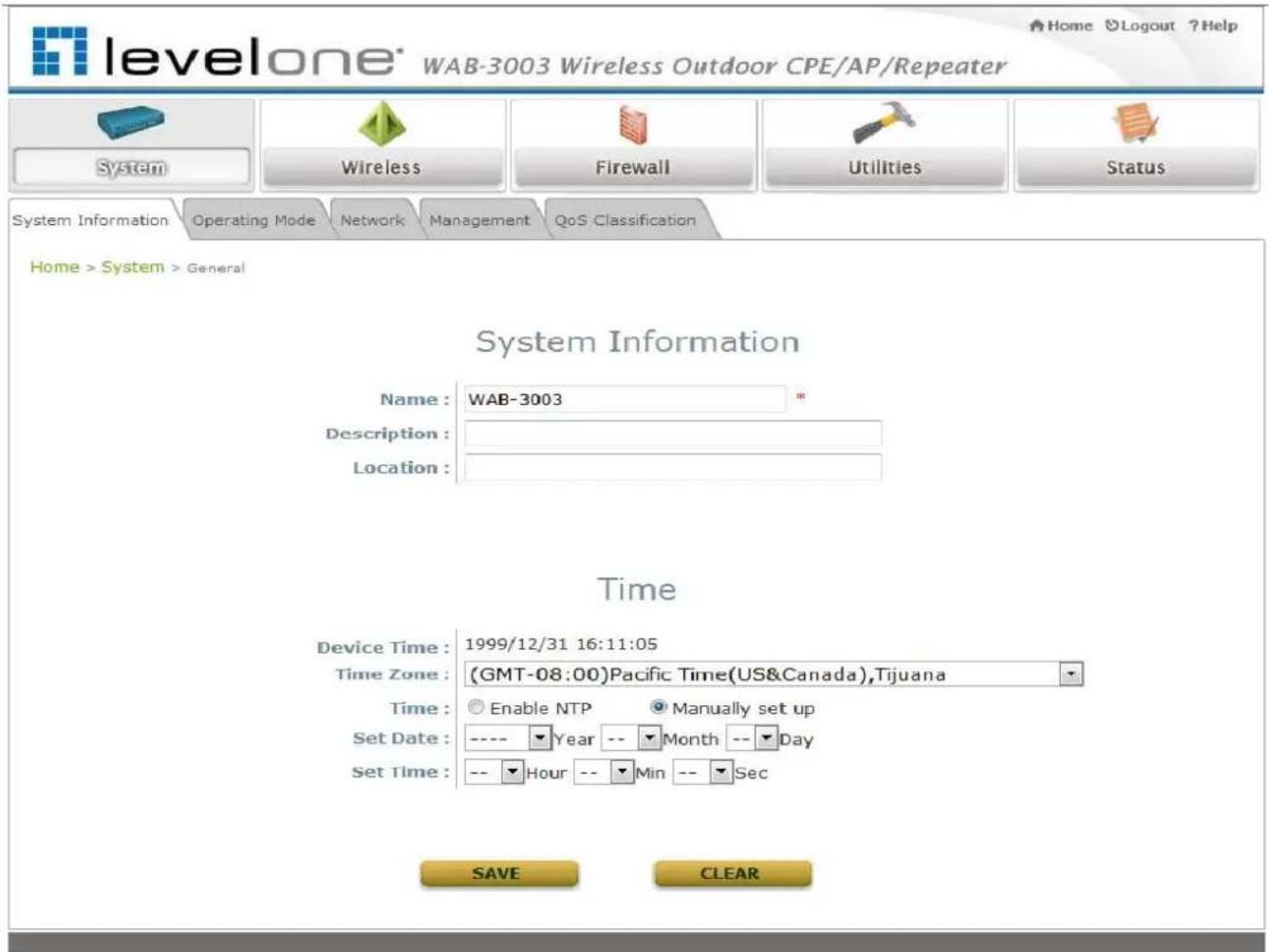Switch to the QoS Classification tab
This screenshot has width=1269, height=952.
coord(625,219)
